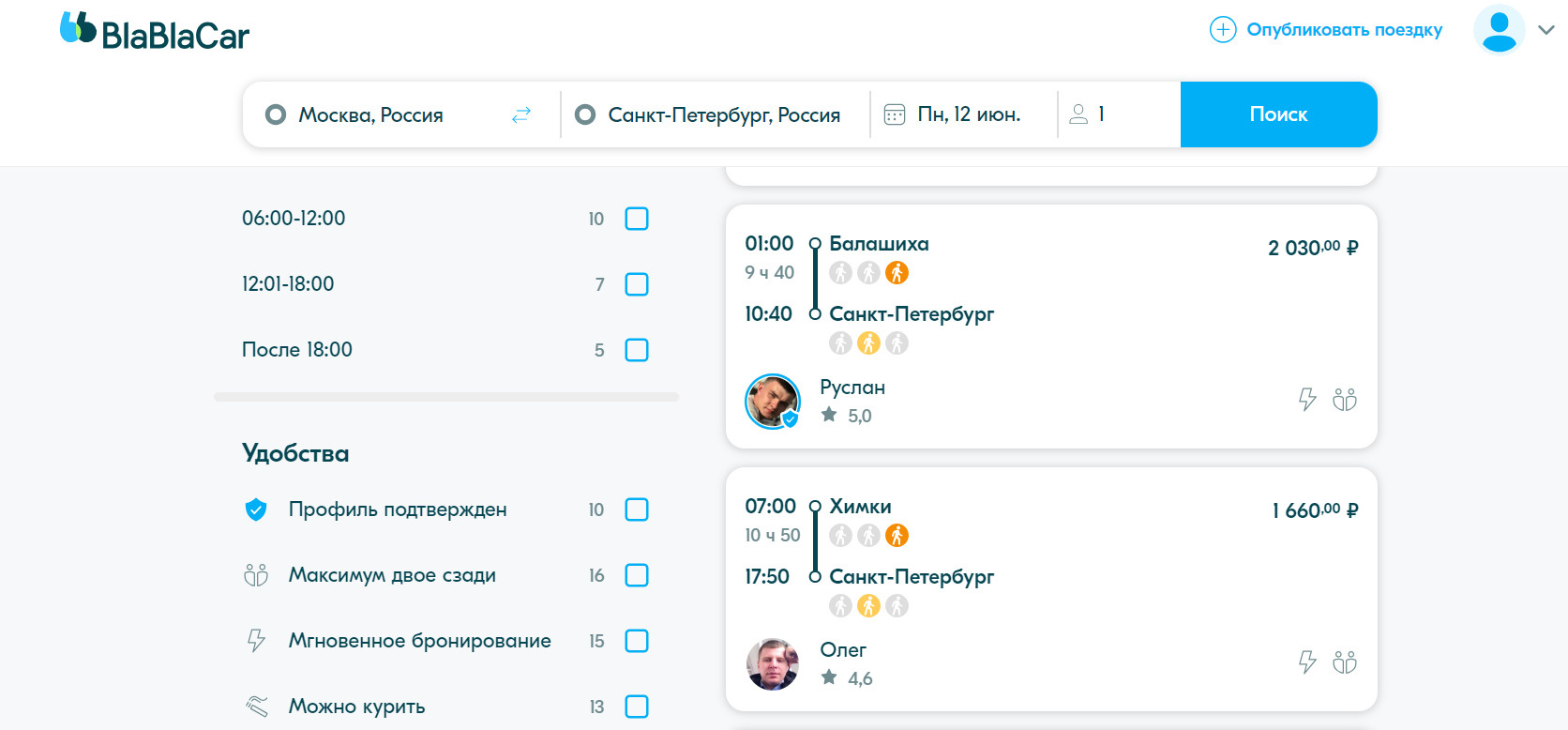Click the 01:00 departure time
This screenshot has height=730, width=1568.
[769, 244]
